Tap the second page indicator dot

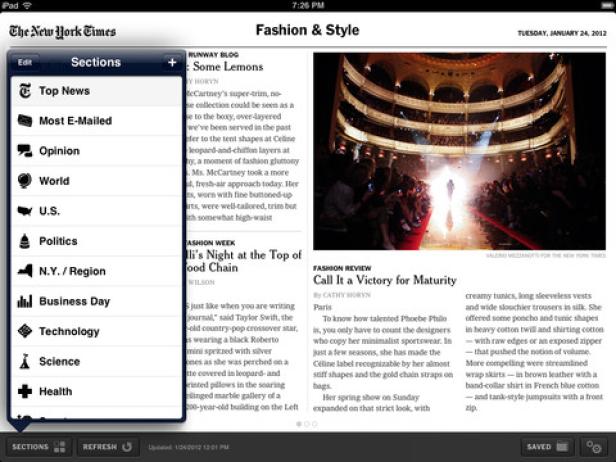click(307, 424)
